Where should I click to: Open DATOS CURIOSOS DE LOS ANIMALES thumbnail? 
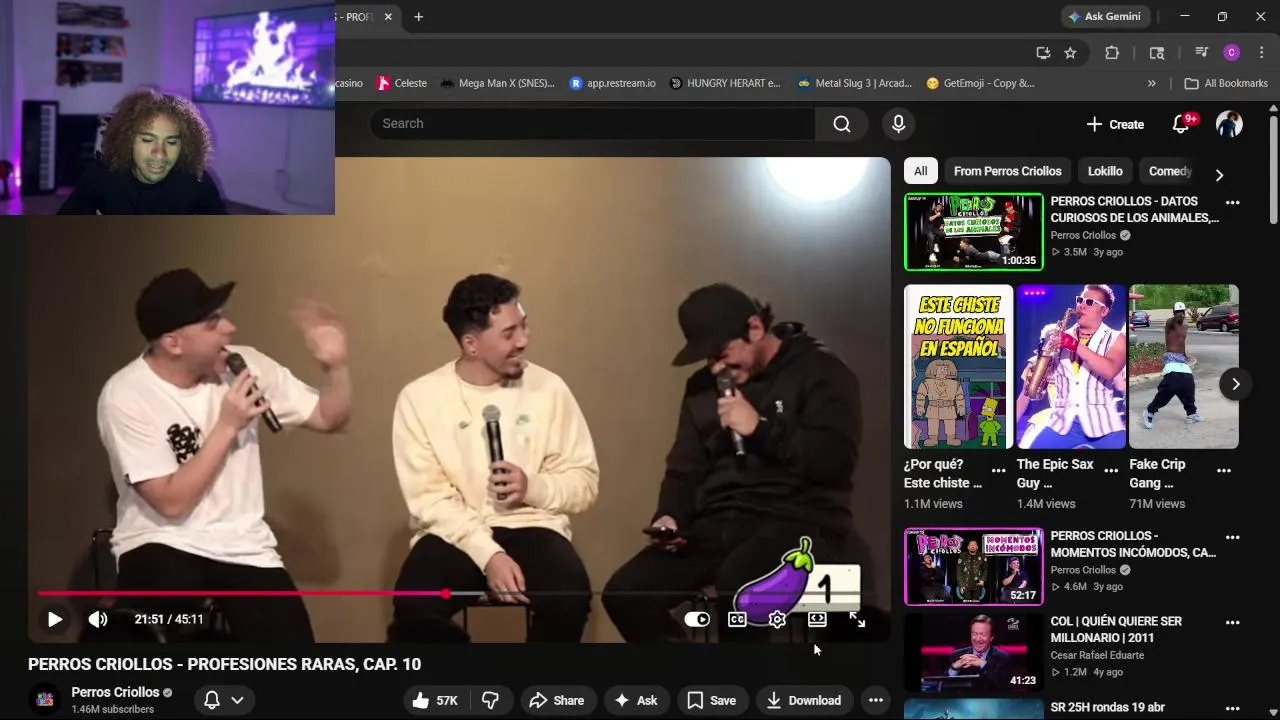coord(974,232)
